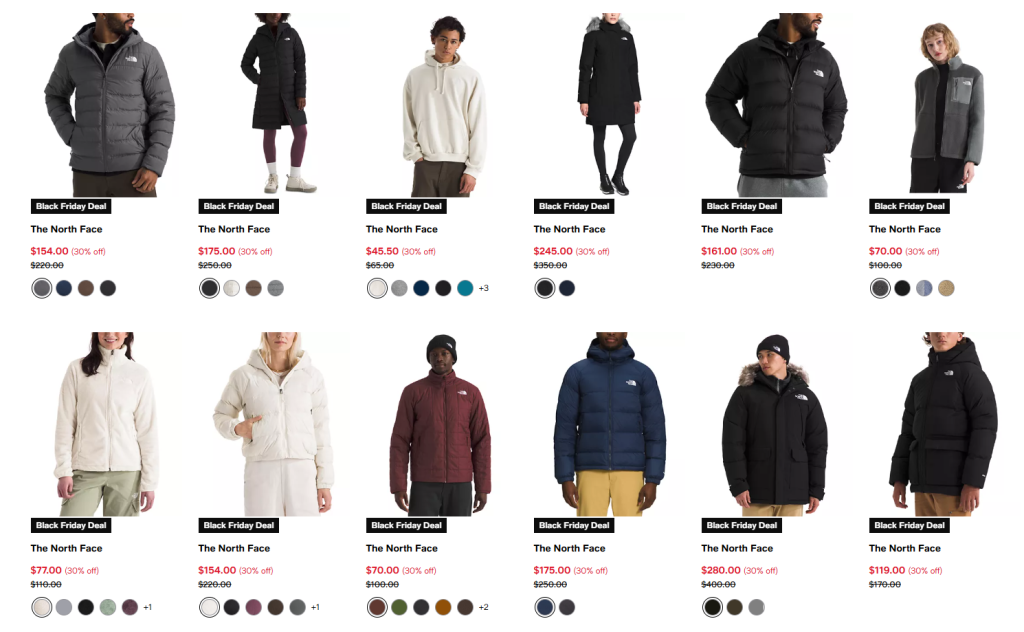Select tan swatch for $70.00 gray fleece jacket
Viewport: 1024px width, 632px height.
coord(946,288)
